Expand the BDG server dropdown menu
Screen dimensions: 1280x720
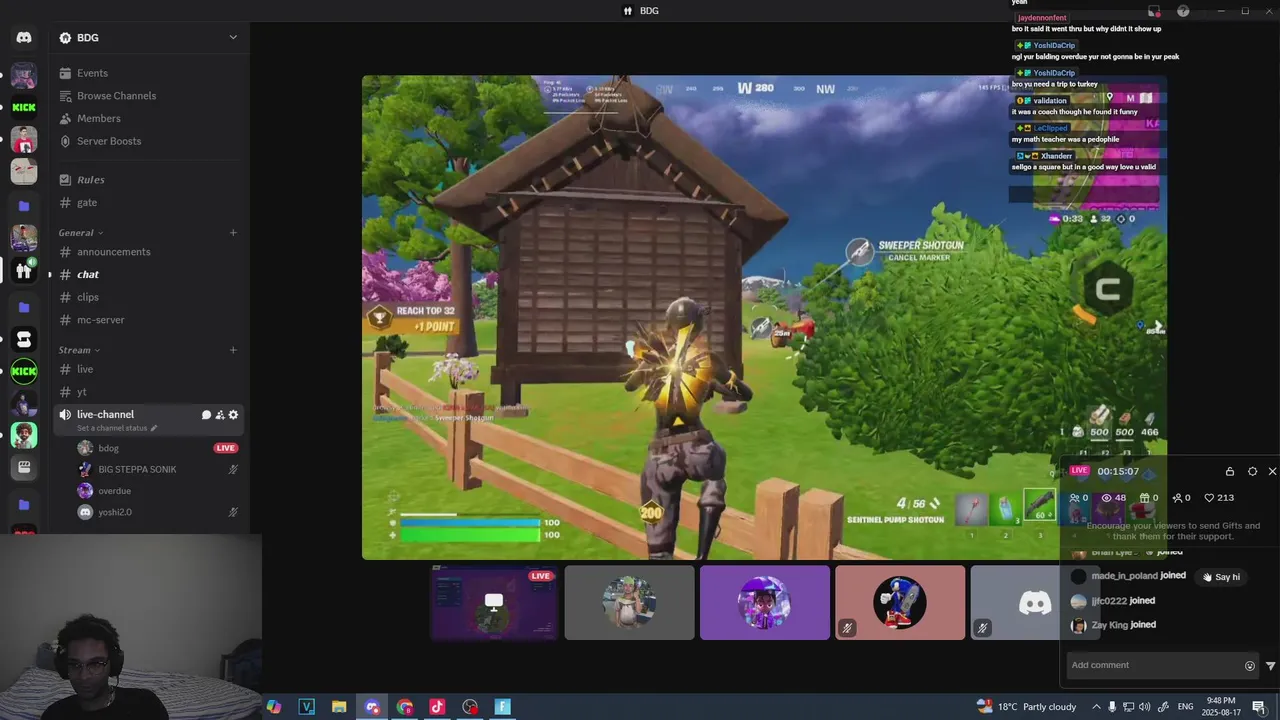[233, 37]
